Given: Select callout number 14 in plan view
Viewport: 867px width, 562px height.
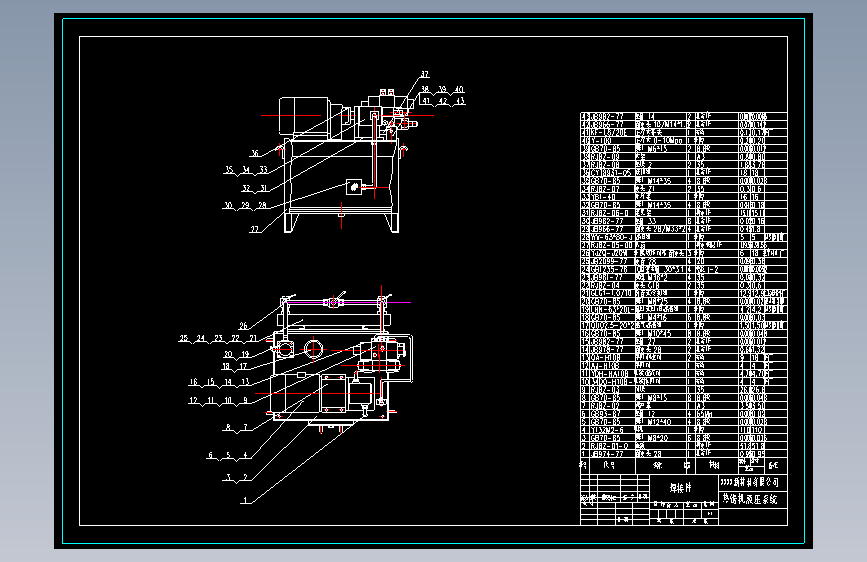Looking at the screenshot, I should [228, 382].
